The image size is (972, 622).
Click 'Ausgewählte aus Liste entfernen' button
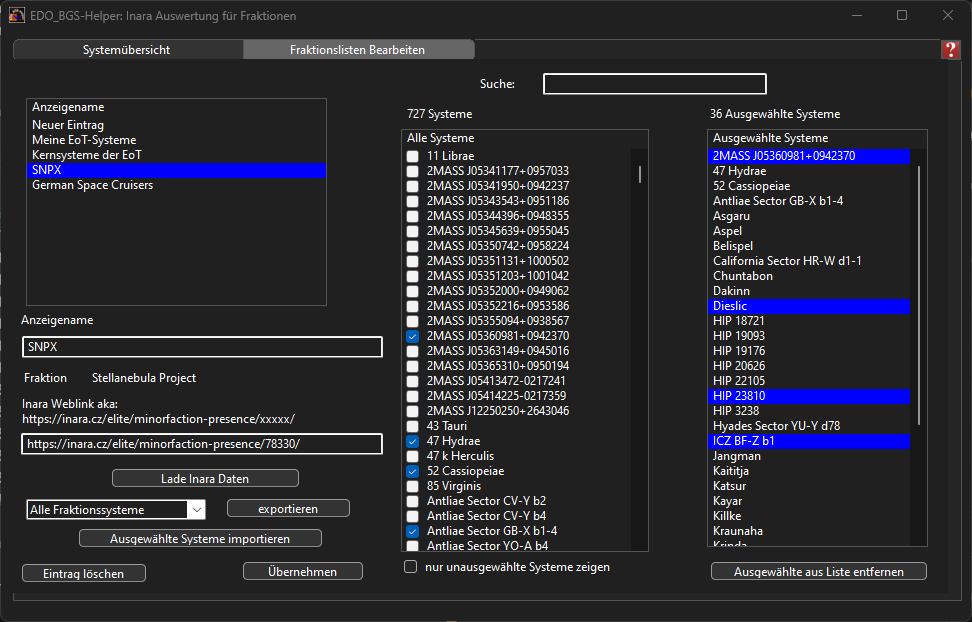(x=818, y=572)
